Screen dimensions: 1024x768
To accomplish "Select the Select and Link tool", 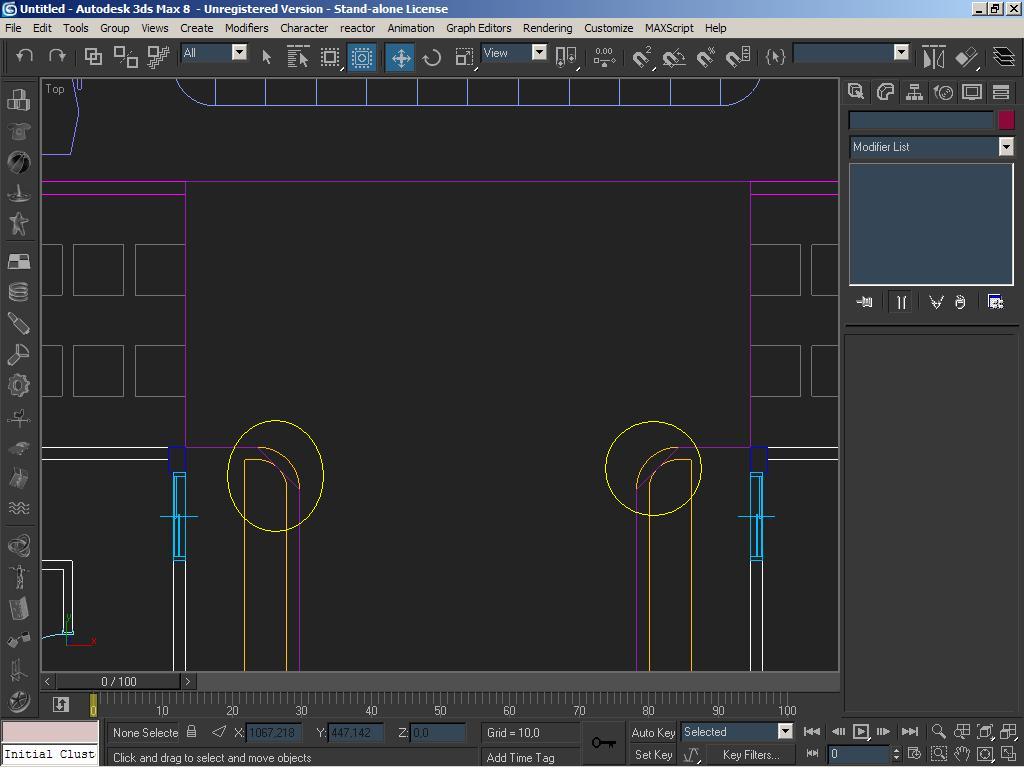I will tap(93, 57).
